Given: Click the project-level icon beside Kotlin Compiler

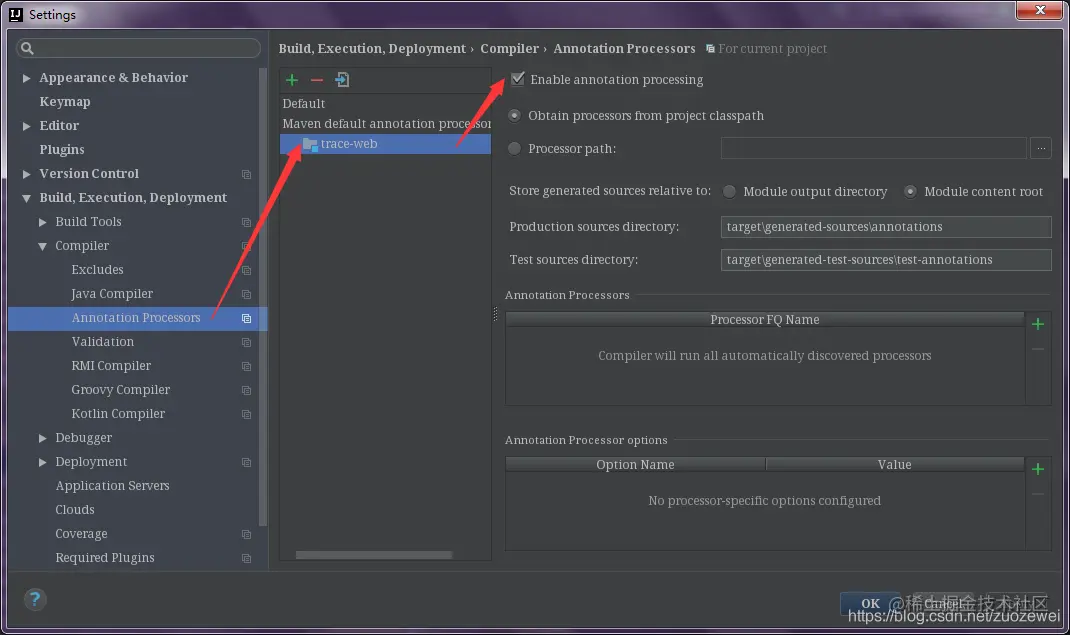Looking at the screenshot, I should (246, 415).
